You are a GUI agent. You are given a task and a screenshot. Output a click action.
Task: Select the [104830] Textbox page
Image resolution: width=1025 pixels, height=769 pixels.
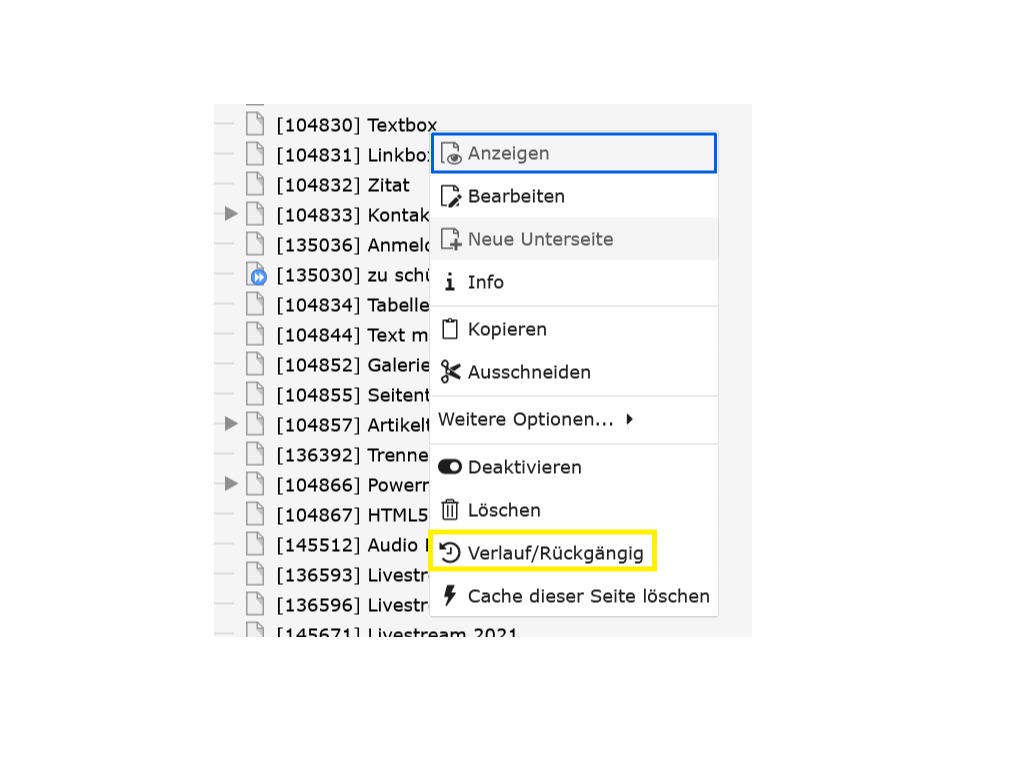click(x=356, y=125)
